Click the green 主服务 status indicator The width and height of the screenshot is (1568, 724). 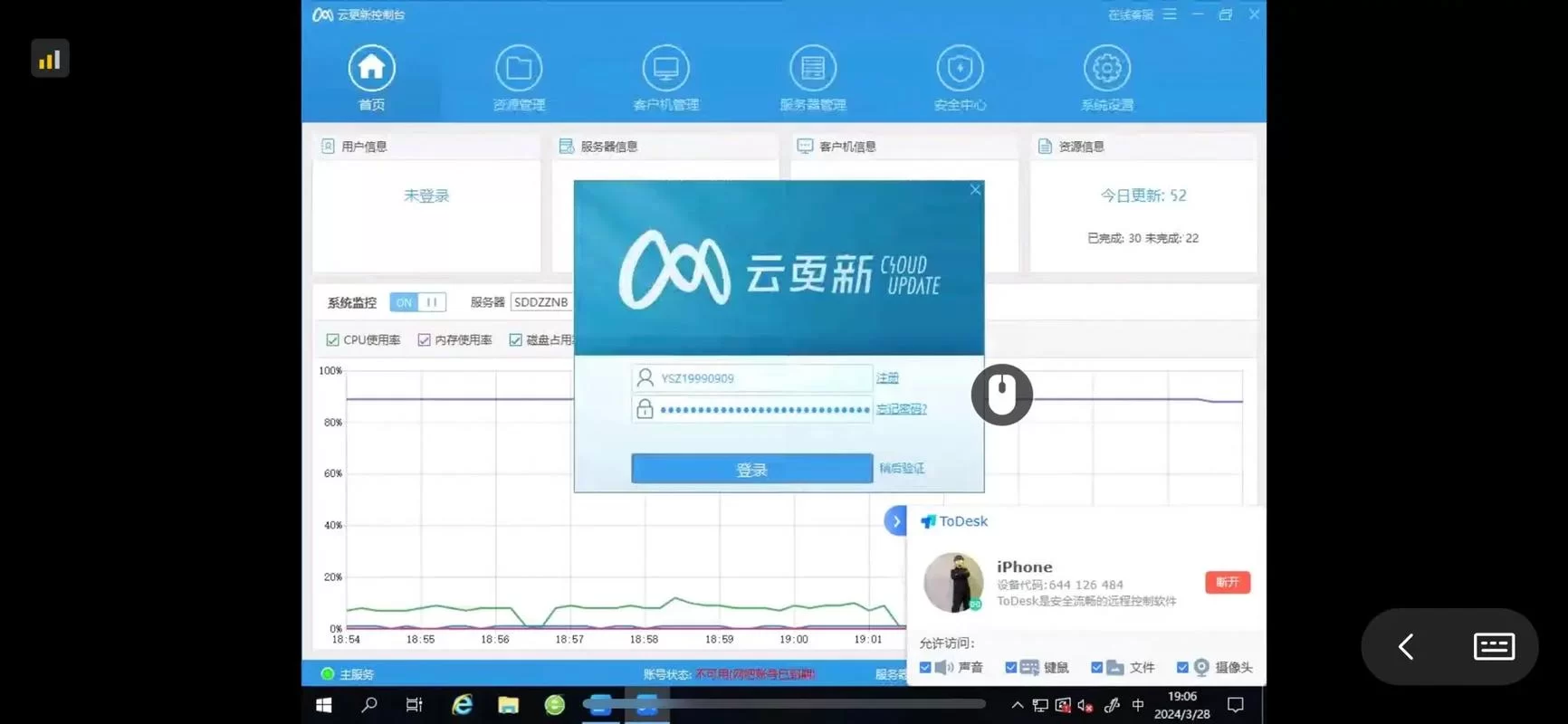[328, 673]
